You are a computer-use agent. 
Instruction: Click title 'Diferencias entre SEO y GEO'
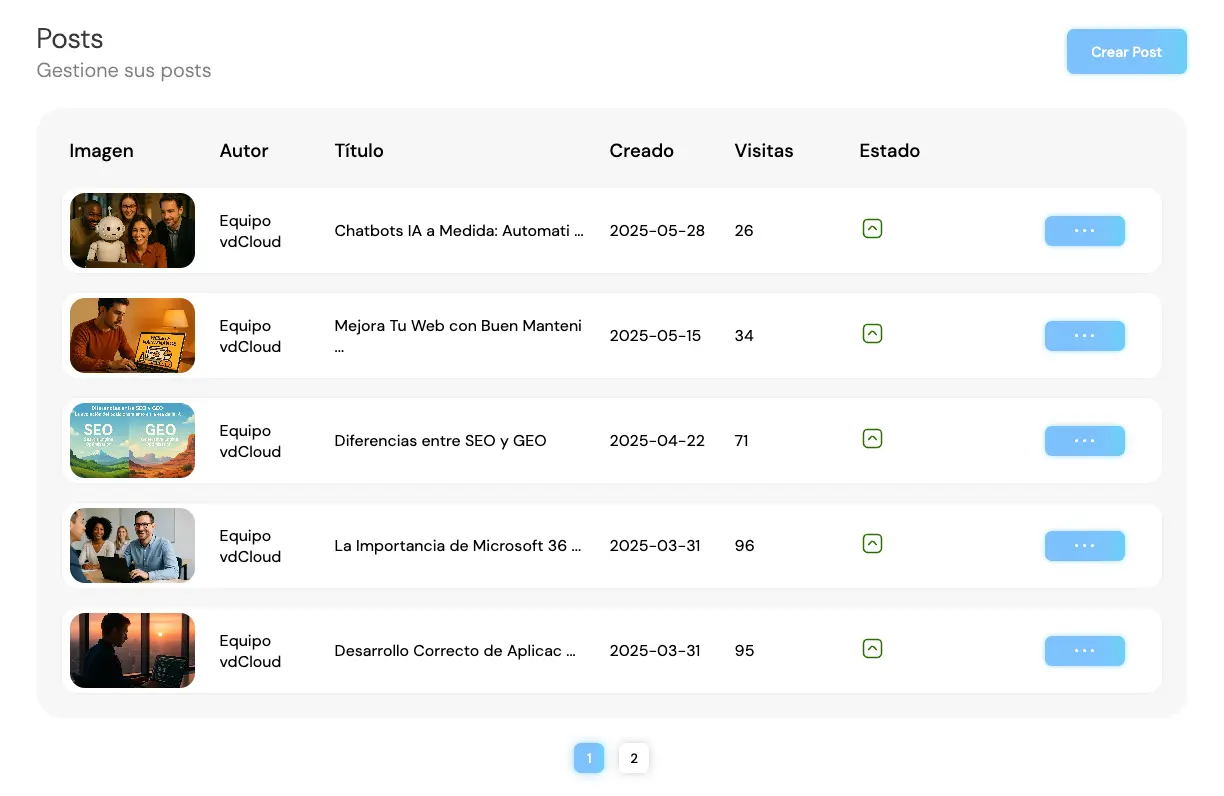click(x=440, y=441)
